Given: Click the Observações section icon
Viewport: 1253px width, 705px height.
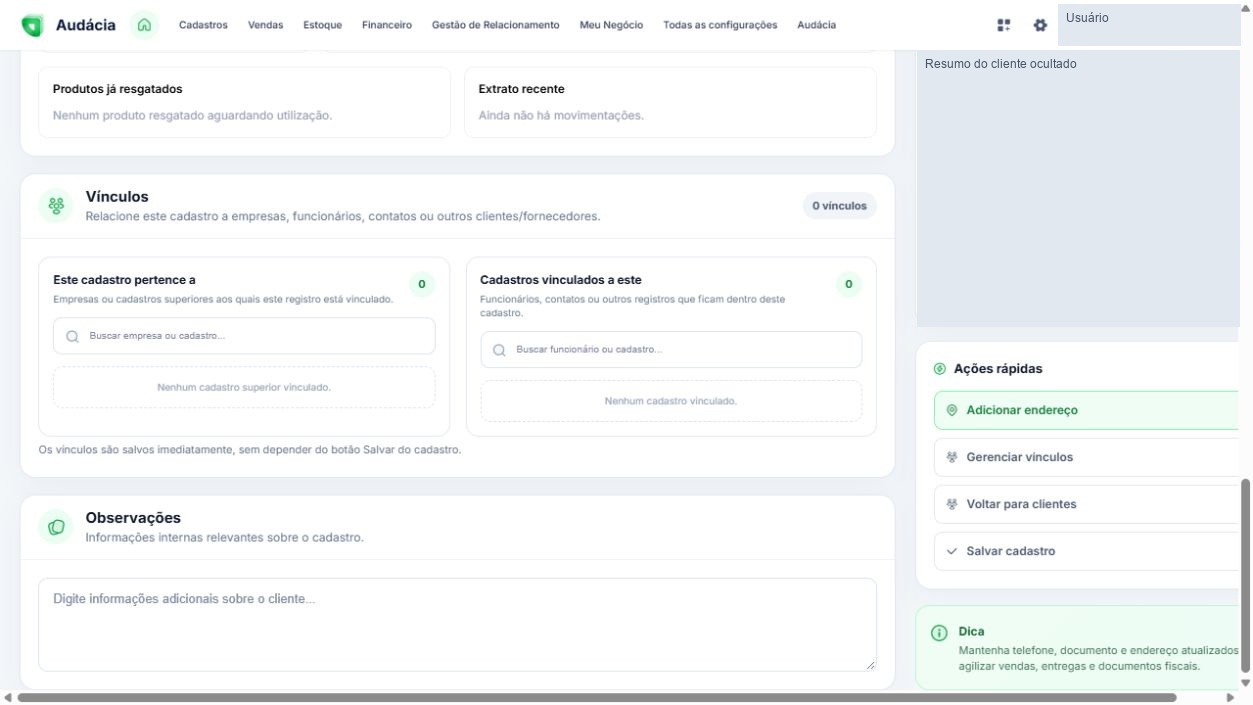Looking at the screenshot, I should coord(56,527).
